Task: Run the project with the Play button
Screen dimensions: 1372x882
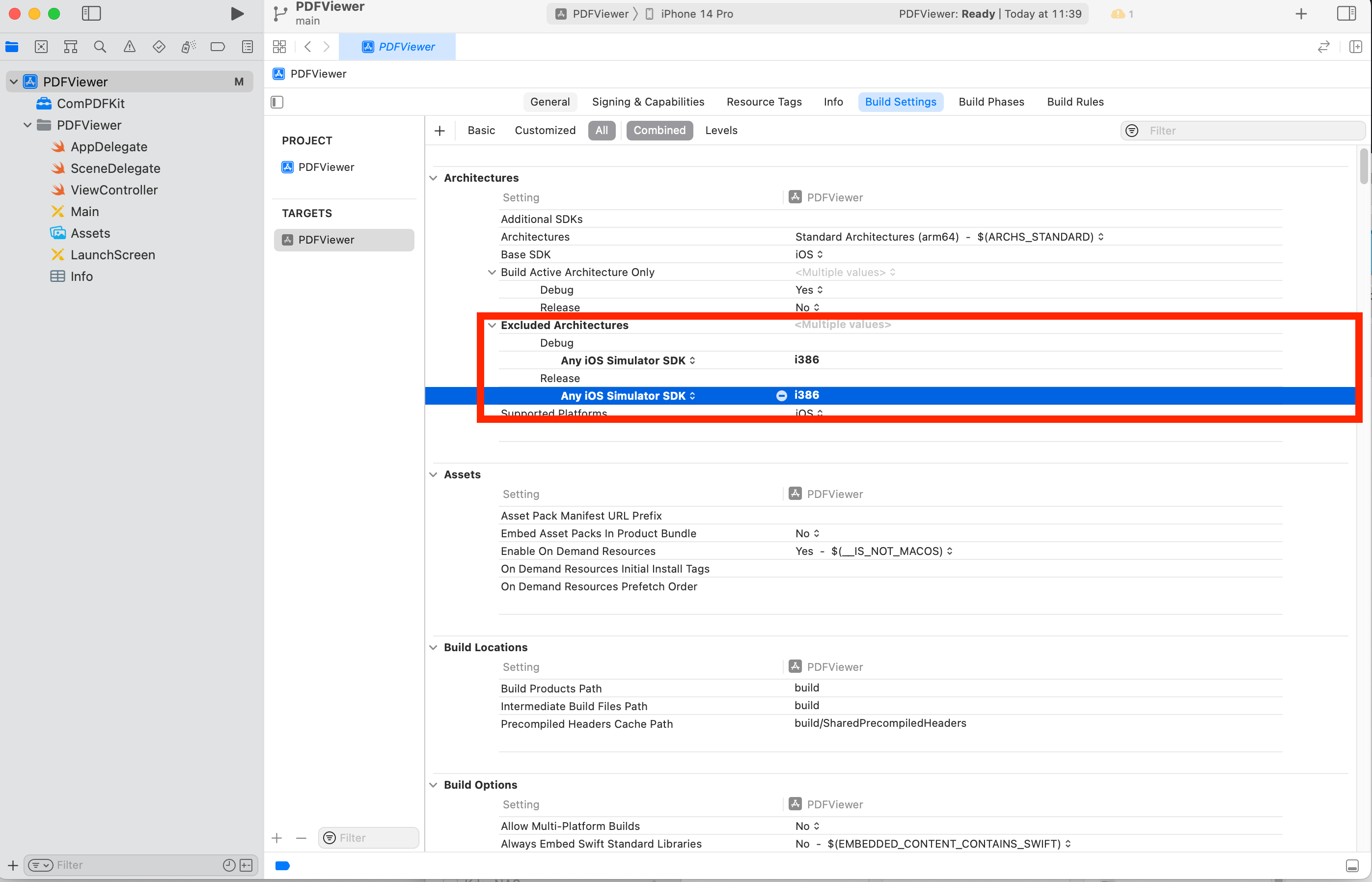Action: click(237, 14)
